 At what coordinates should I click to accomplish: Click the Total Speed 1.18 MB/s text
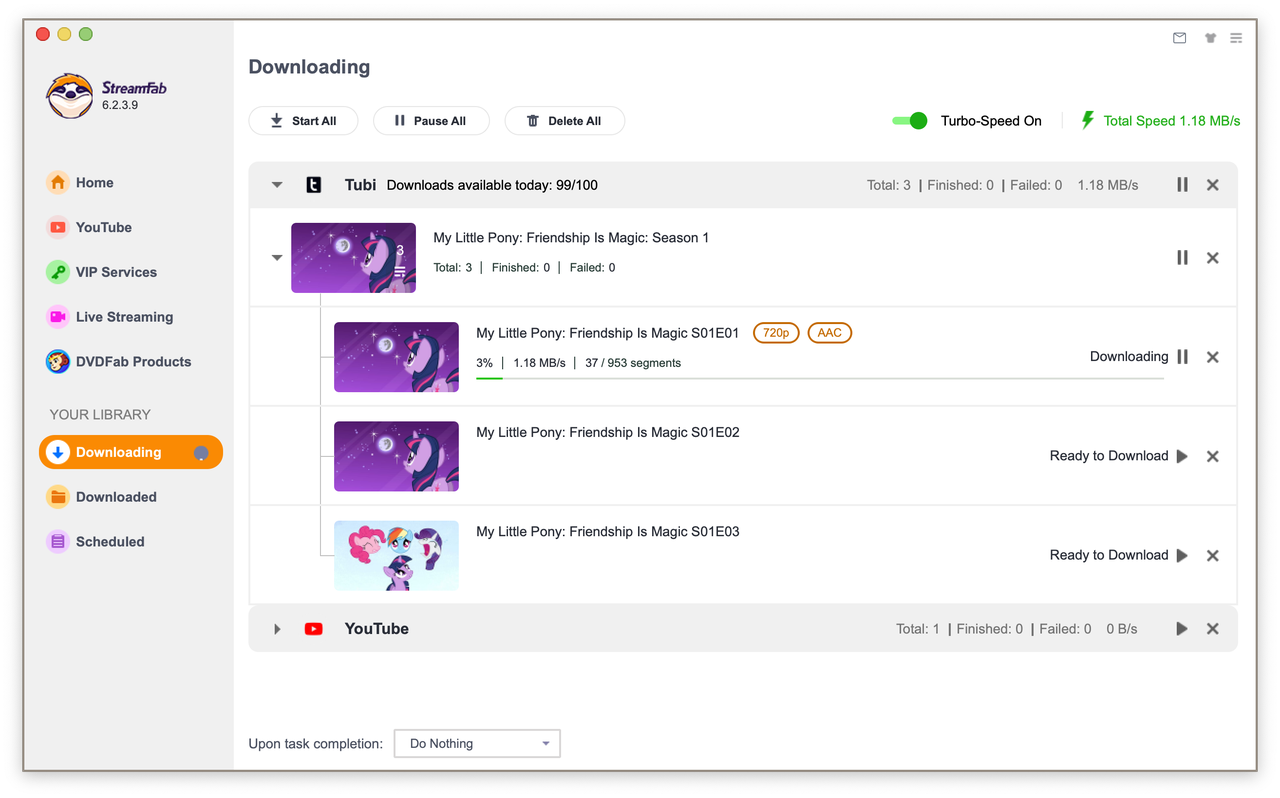[x=1171, y=121]
